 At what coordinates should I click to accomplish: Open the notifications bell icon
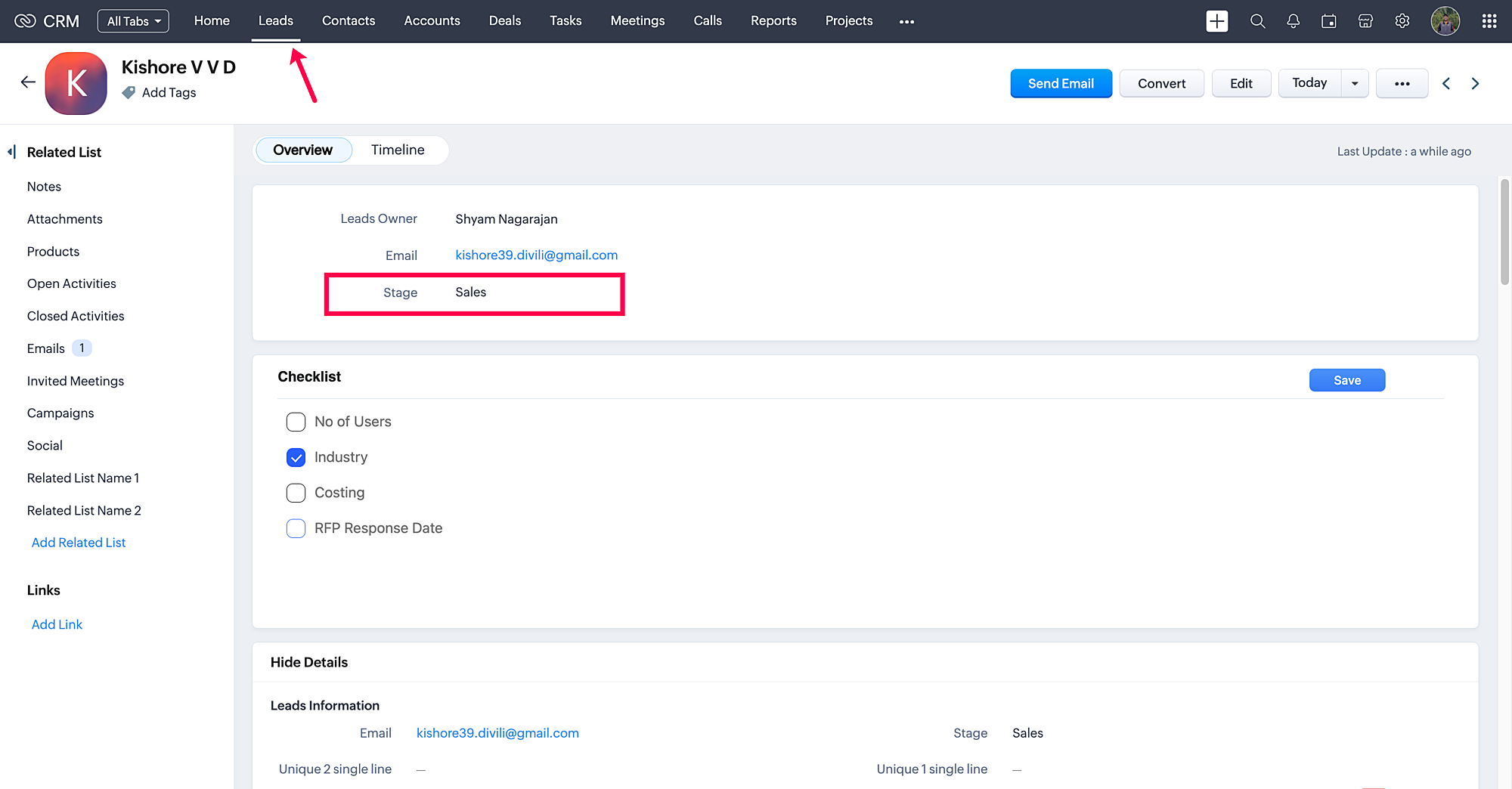1294,21
